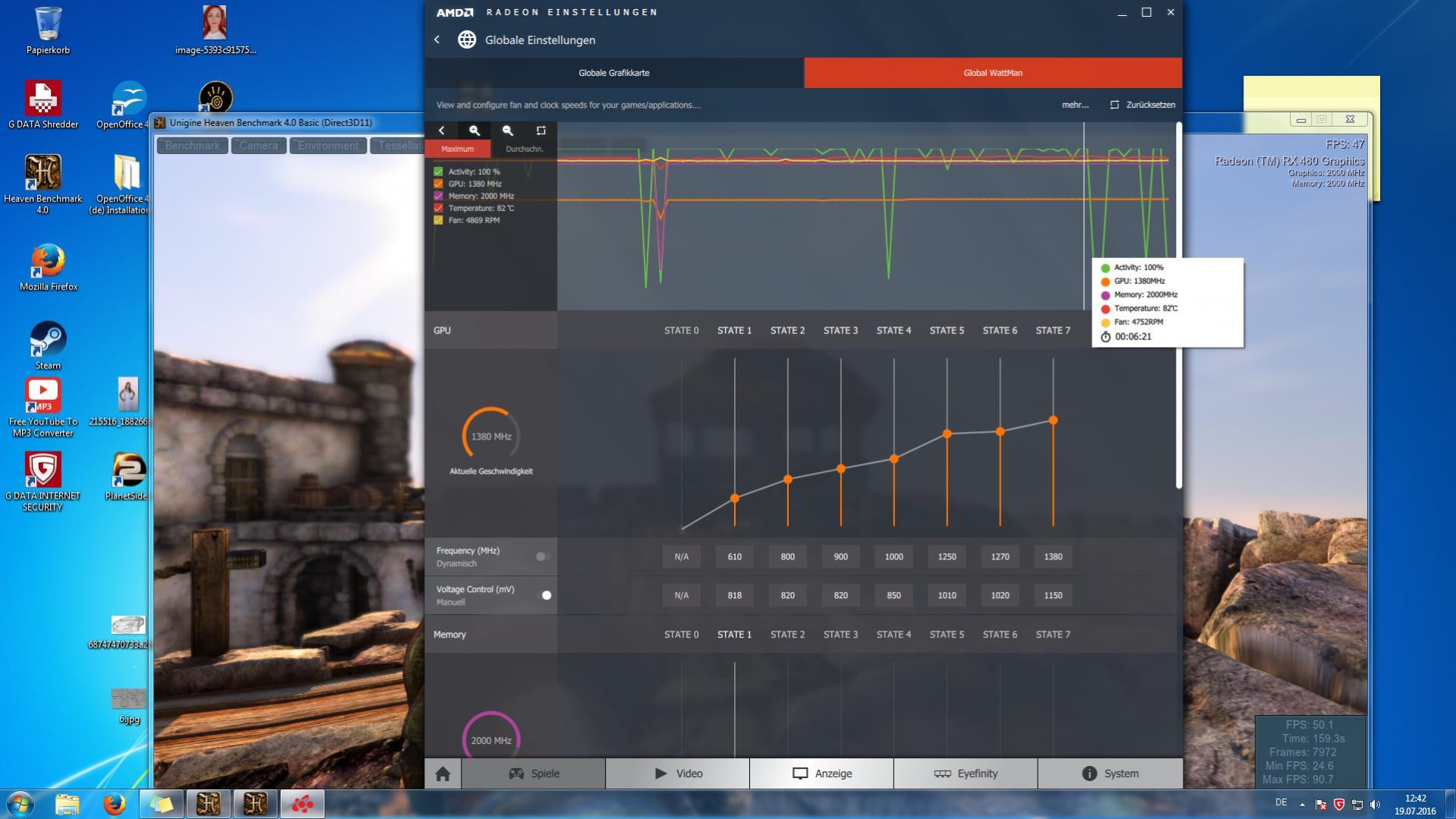Image resolution: width=1456 pixels, height=819 pixels.
Task: Click GPU State 4 slider handle
Action: tap(894, 459)
